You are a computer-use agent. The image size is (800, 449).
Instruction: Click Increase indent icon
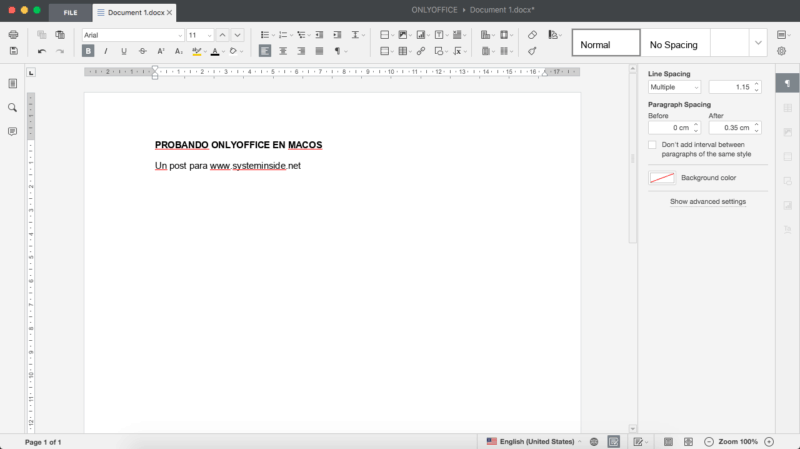coord(337,35)
